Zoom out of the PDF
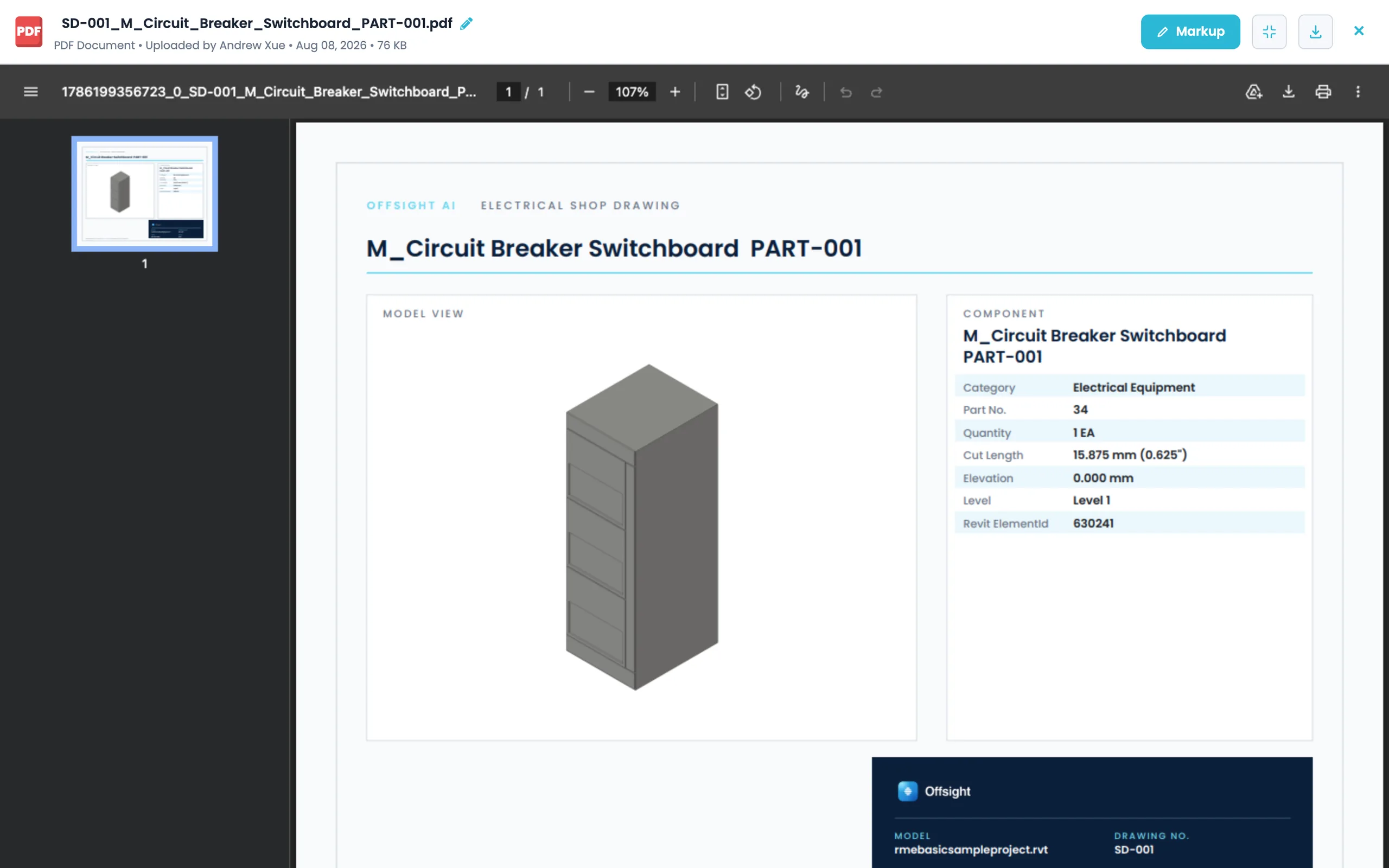 (x=589, y=92)
